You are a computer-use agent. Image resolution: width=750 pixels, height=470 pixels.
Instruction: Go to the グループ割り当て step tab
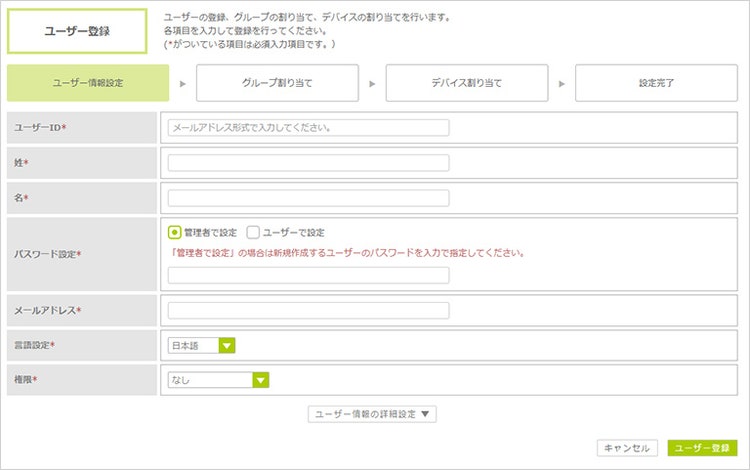click(277, 83)
